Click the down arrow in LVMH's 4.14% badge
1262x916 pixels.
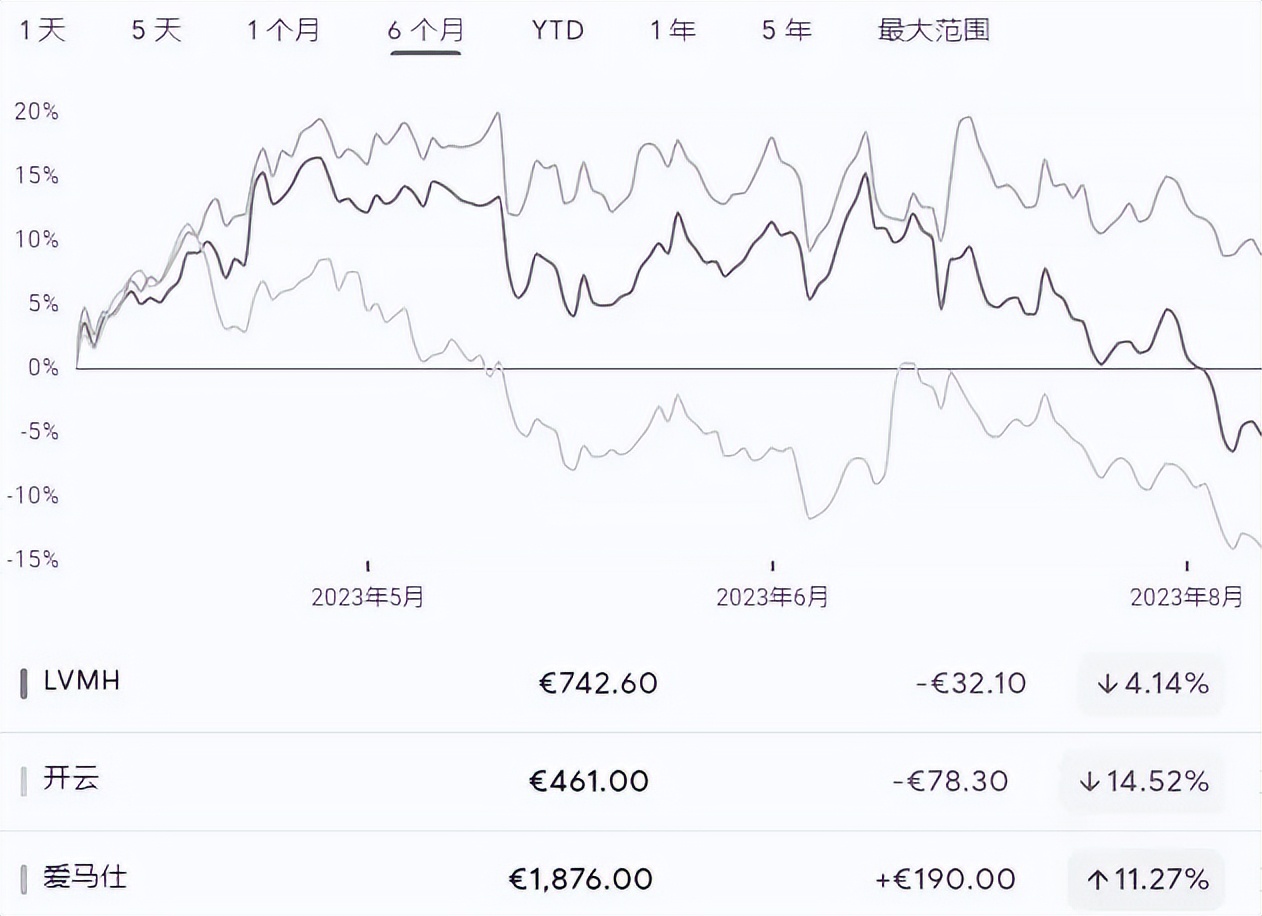(x=1106, y=684)
